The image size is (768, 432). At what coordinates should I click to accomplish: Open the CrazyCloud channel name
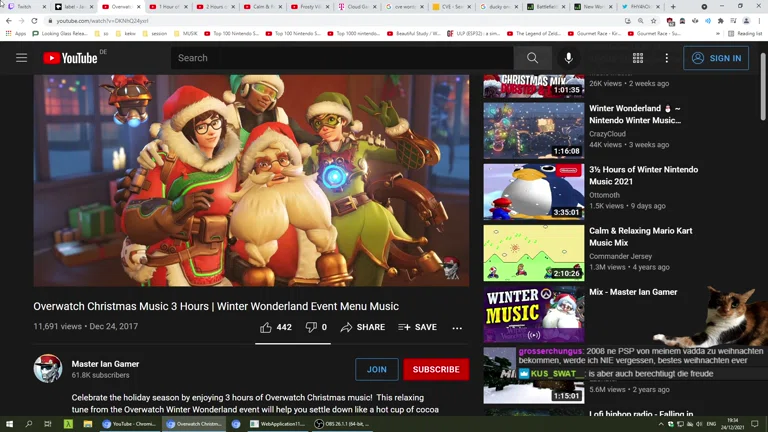pos(607,134)
